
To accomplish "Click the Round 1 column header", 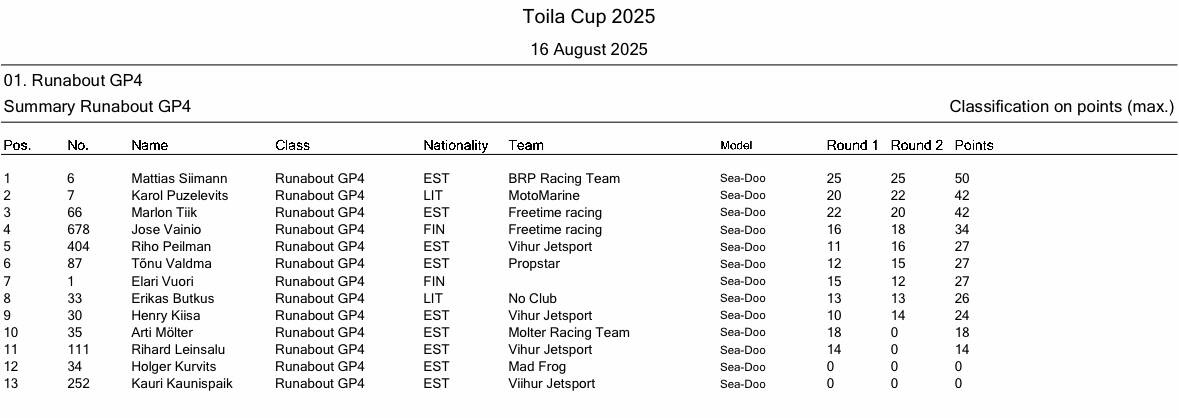I will (852, 146).
